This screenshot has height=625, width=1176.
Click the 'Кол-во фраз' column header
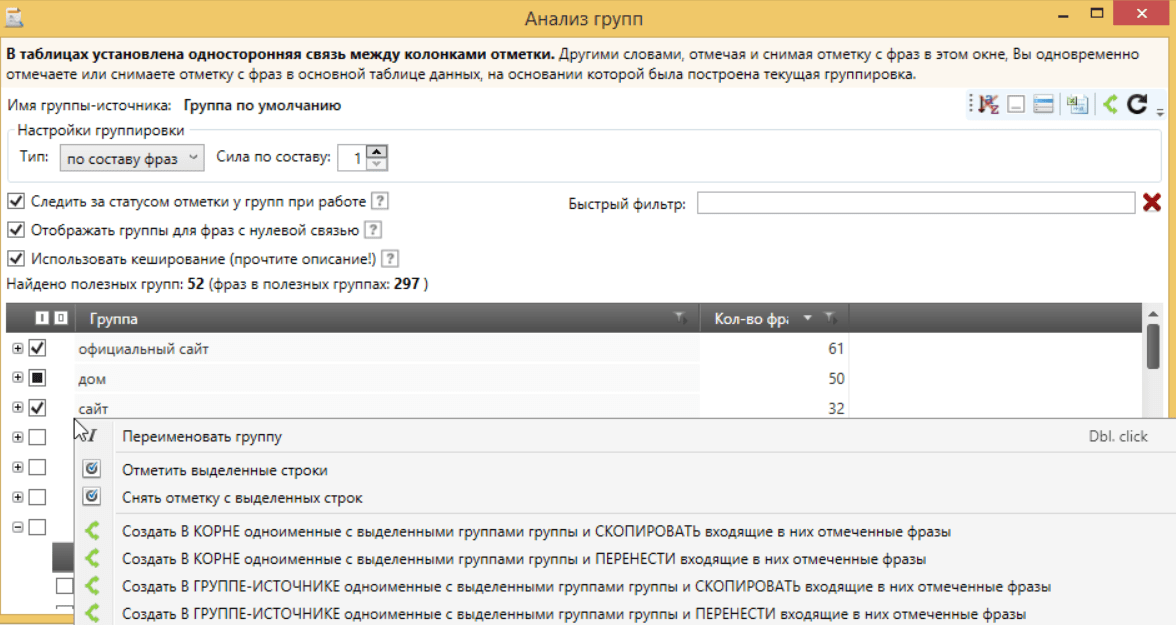click(x=774, y=318)
